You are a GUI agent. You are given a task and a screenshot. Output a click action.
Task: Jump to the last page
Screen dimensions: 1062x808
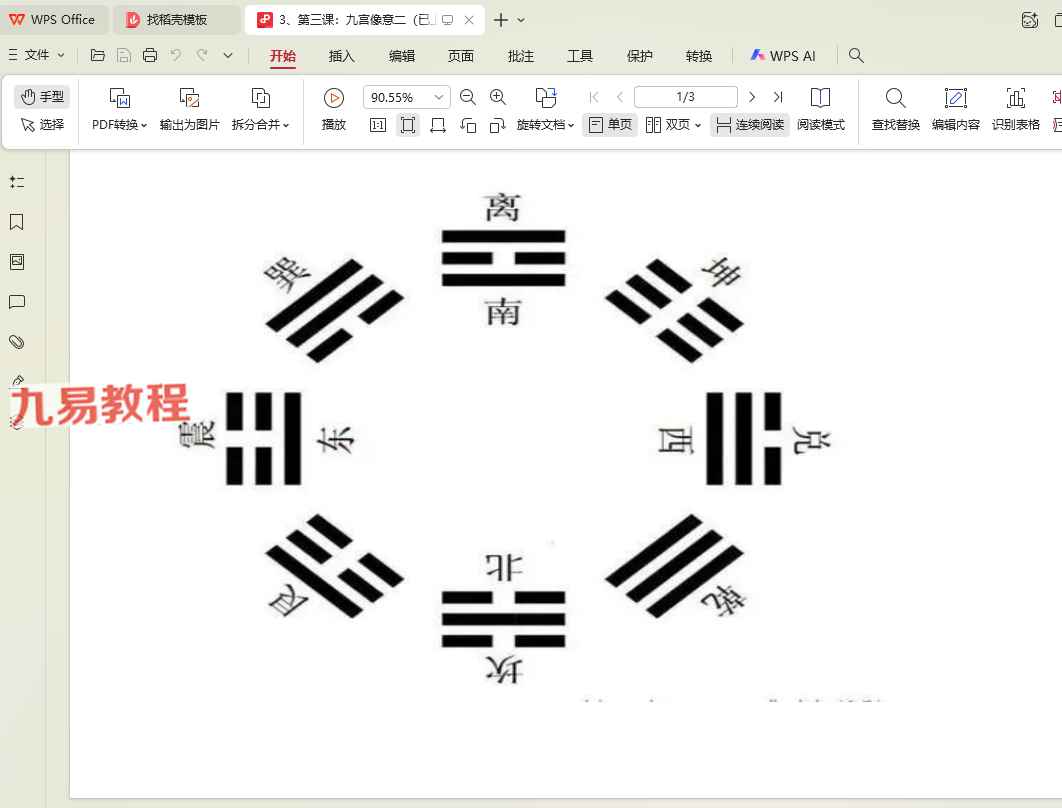(778, 97)
